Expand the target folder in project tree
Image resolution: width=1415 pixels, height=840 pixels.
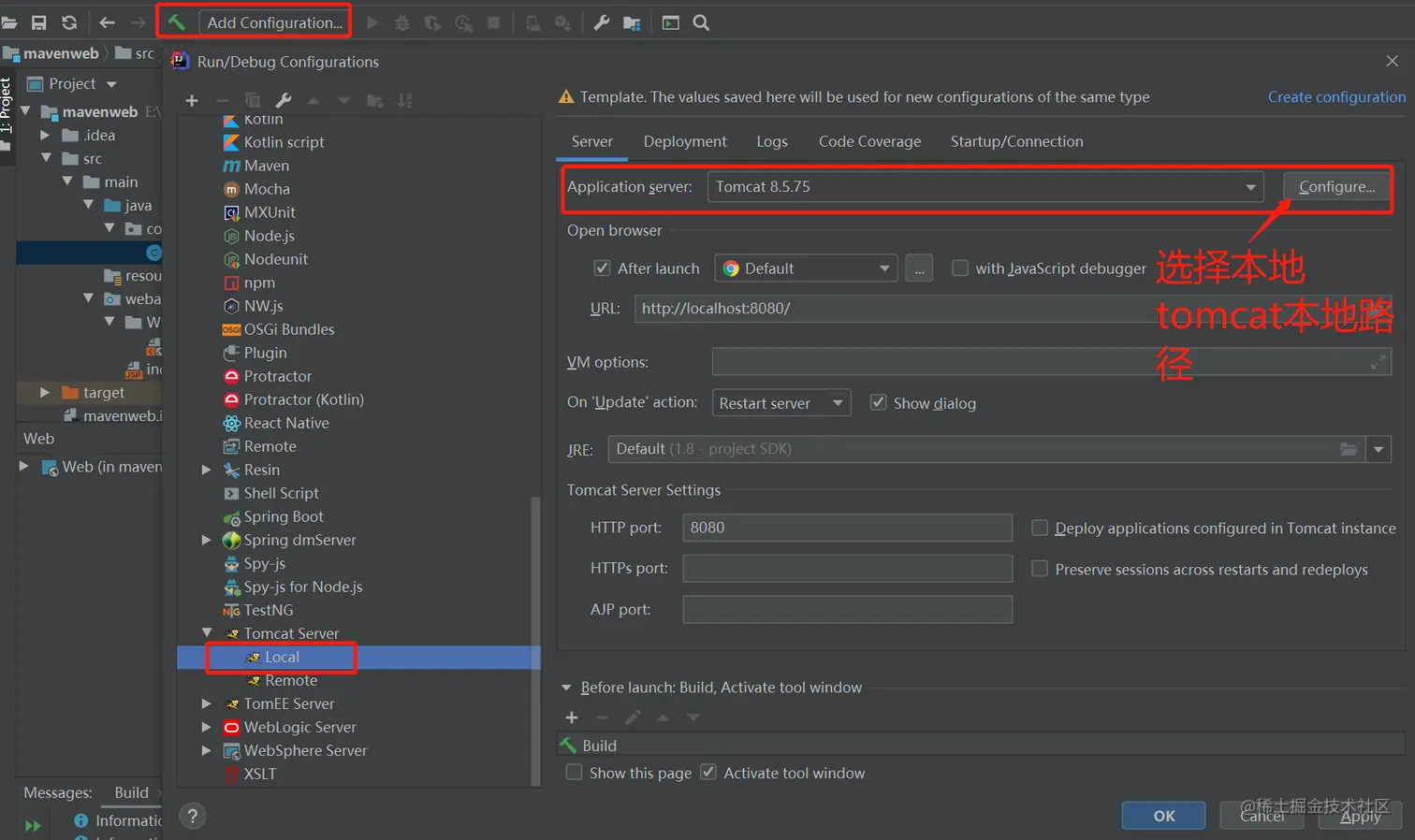[x=44, y=393]
